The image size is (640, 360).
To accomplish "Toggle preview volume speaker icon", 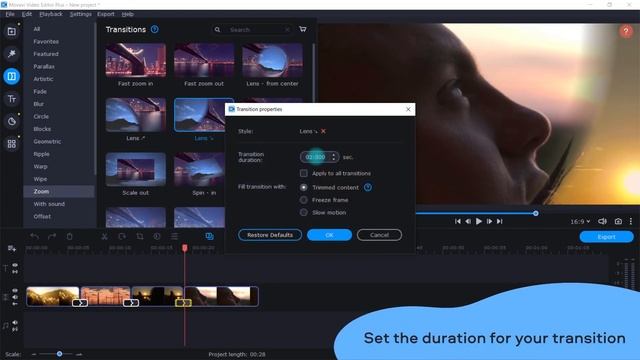I will pos(602,221).
